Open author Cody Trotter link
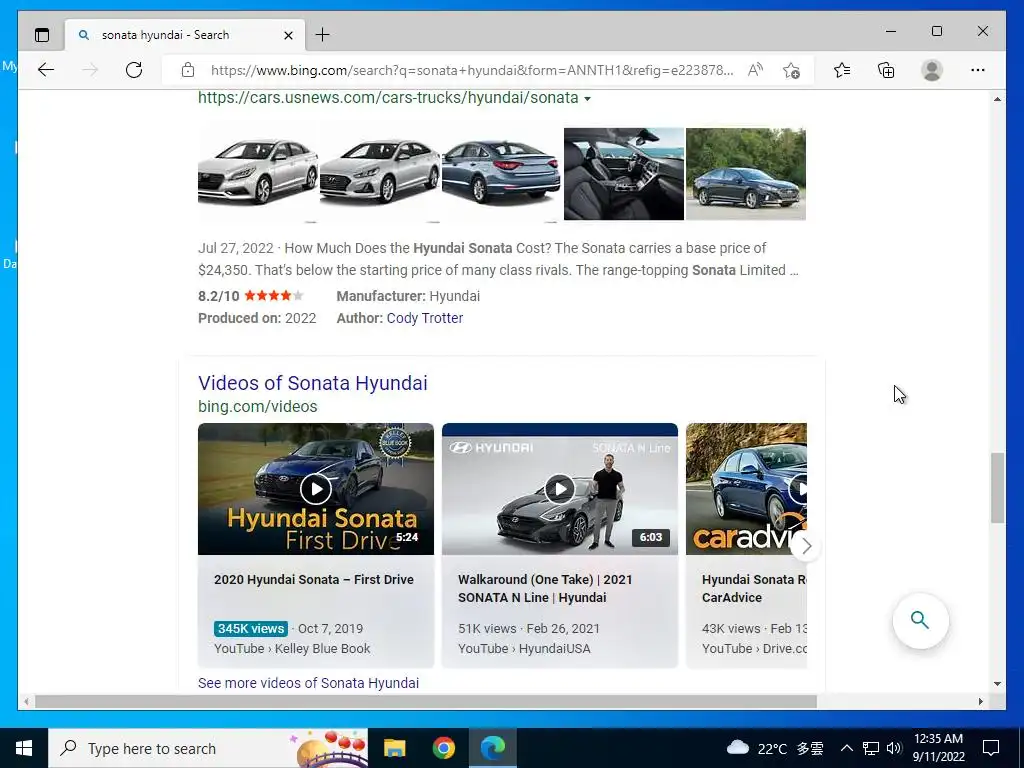This screenshot has width=1024, height=768. [424, 318]
